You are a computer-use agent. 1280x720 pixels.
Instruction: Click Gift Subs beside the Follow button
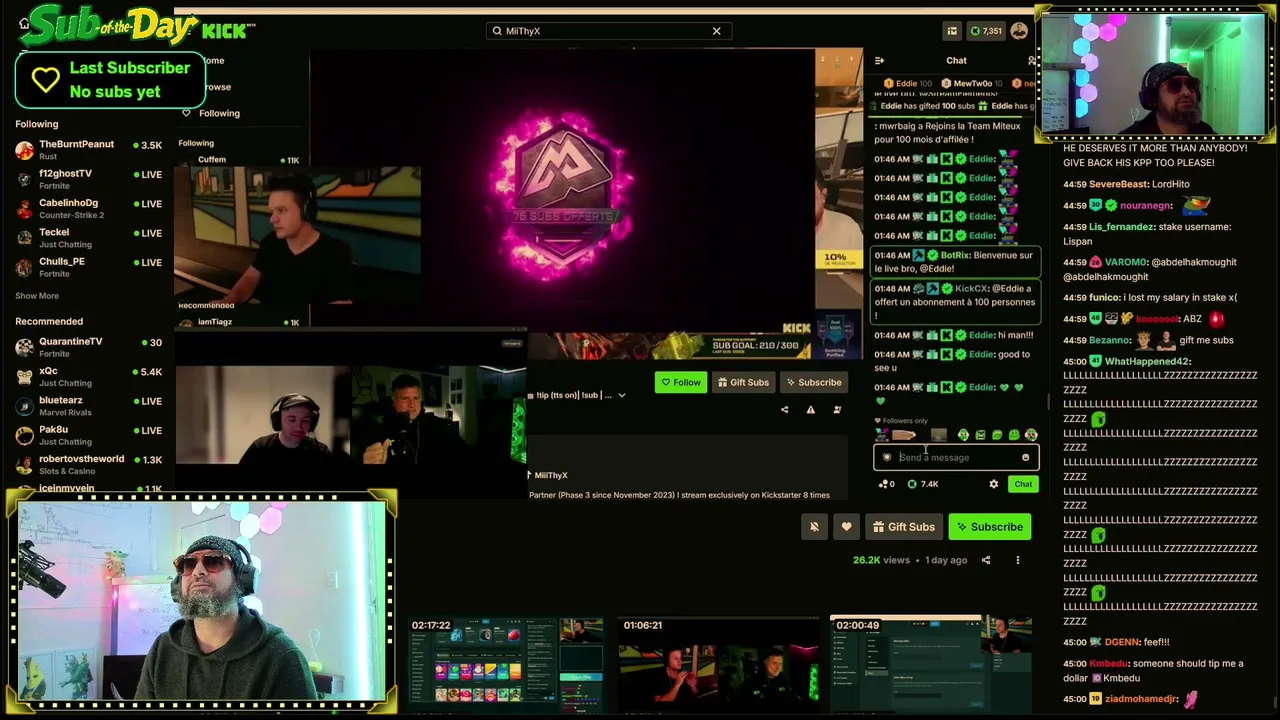743,382
